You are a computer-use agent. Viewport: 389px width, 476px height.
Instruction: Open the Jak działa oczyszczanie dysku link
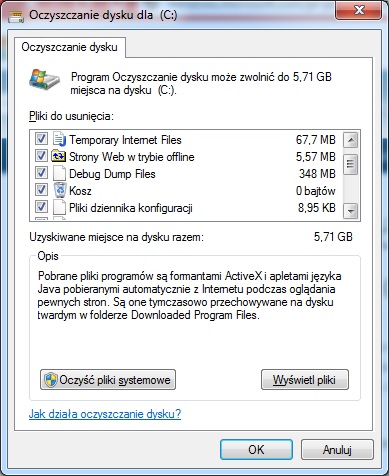click(105, 414)
